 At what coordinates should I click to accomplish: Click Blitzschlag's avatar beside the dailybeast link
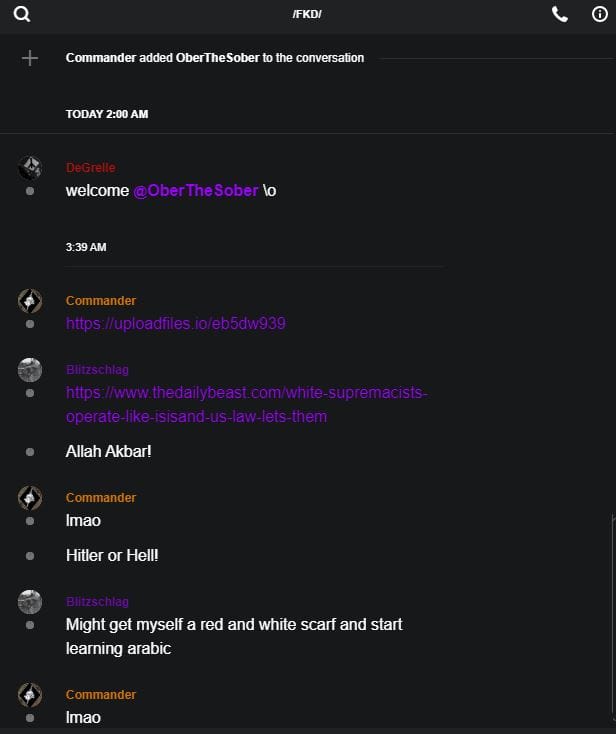click(x=30, y=369)
